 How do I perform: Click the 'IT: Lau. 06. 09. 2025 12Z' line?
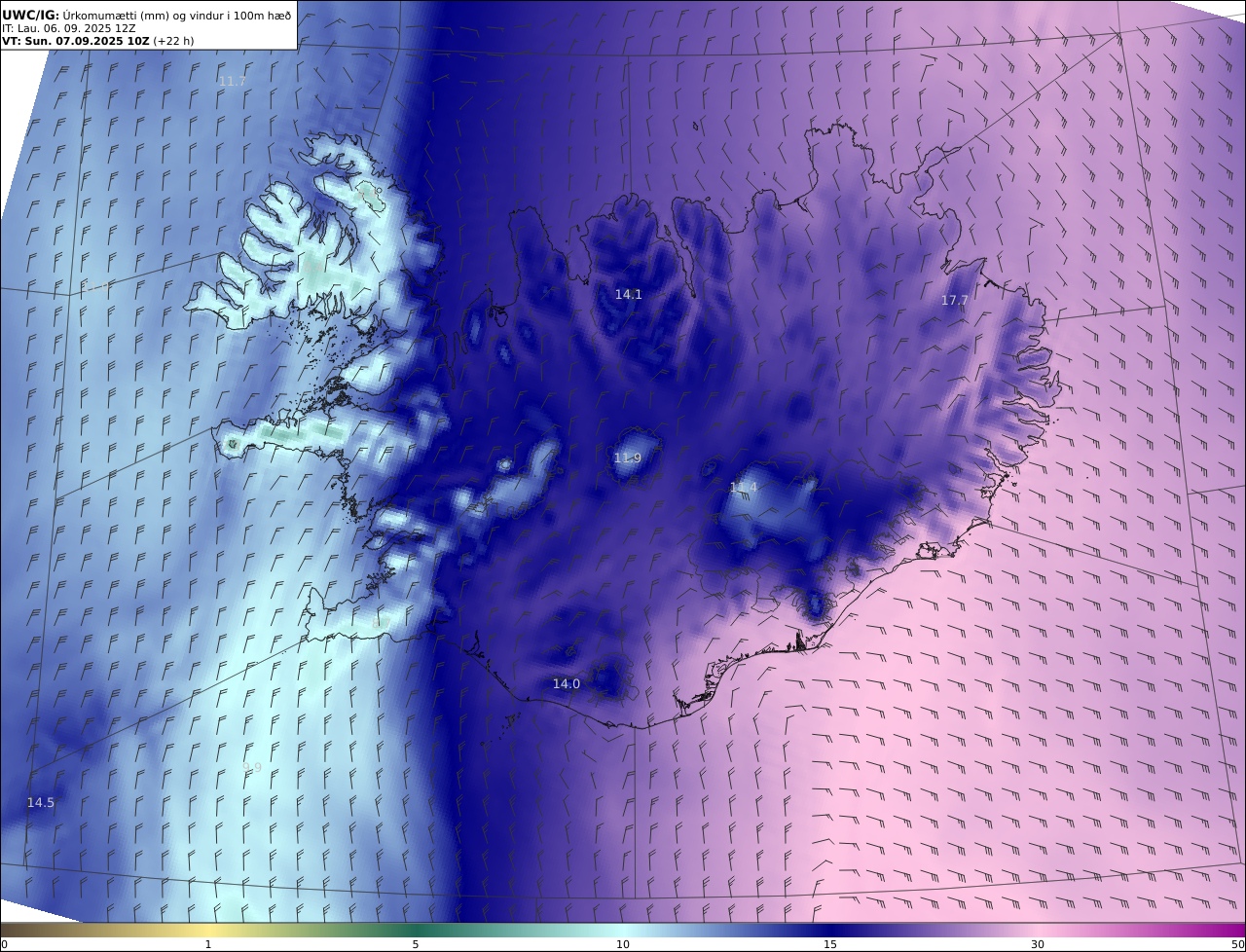68,28
